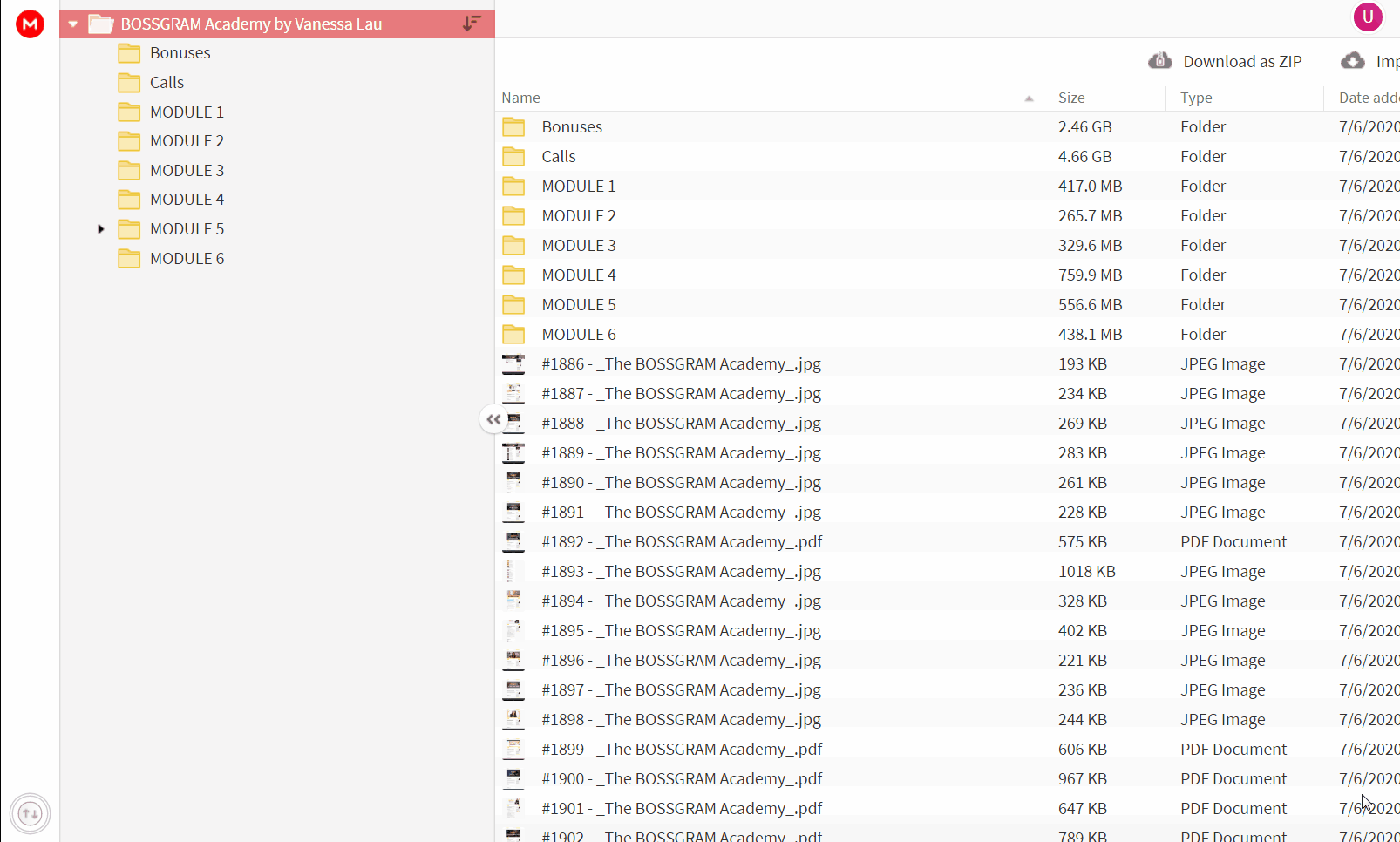Collapse the left panel with double-arrow button
The image size is (1400, 842).
pos(493,419)
